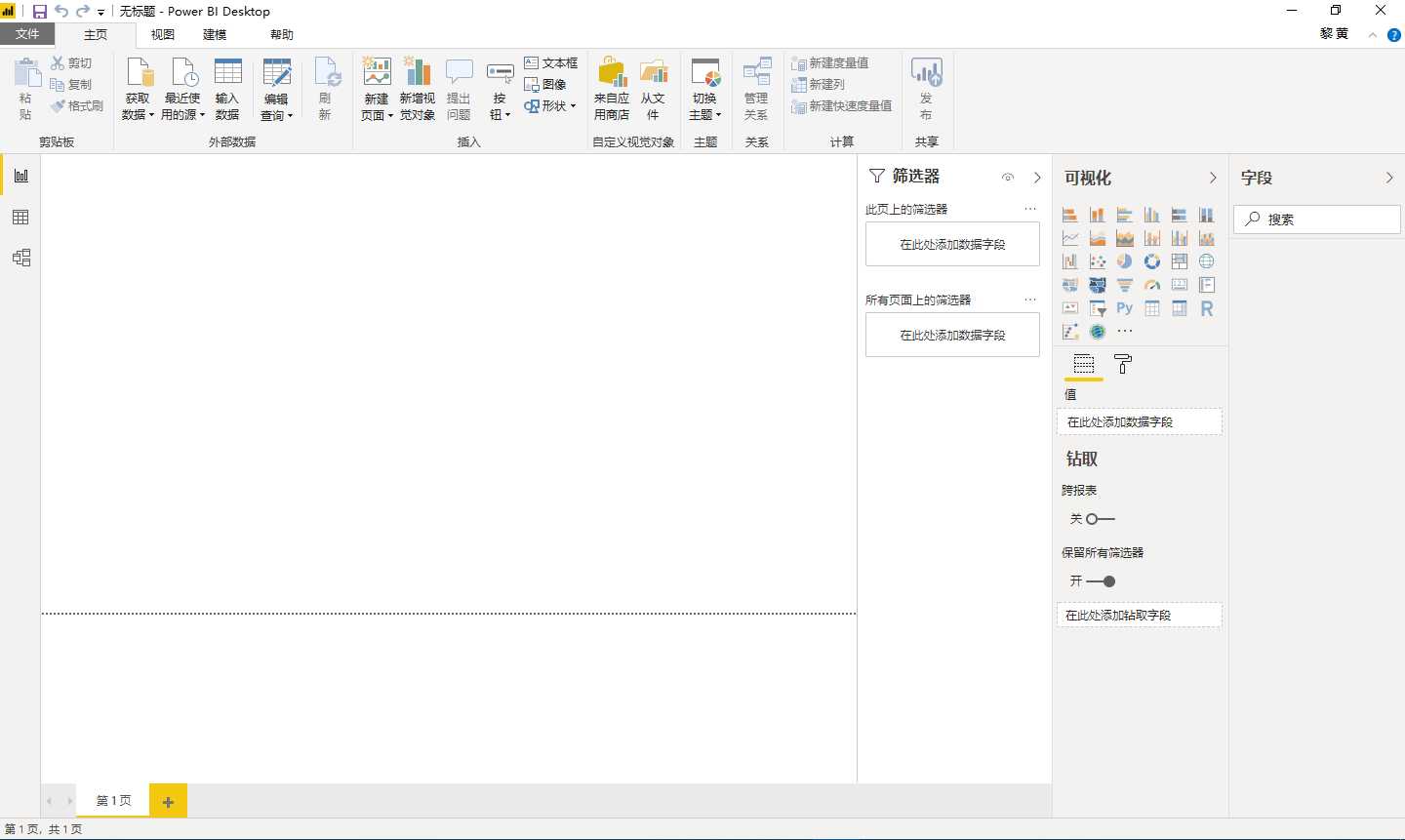This screenshot has width=1405, height=840.
Task: Toggle the 保留所有筛选器 switch
Action: tap(1101, 581)
